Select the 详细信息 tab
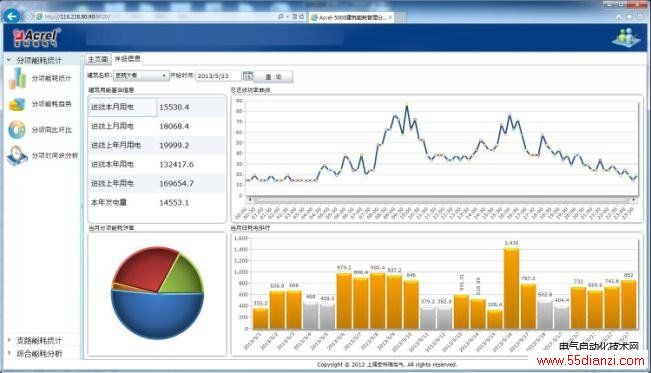This screenshot has width=651, height=373. click(x=127, y=59)
